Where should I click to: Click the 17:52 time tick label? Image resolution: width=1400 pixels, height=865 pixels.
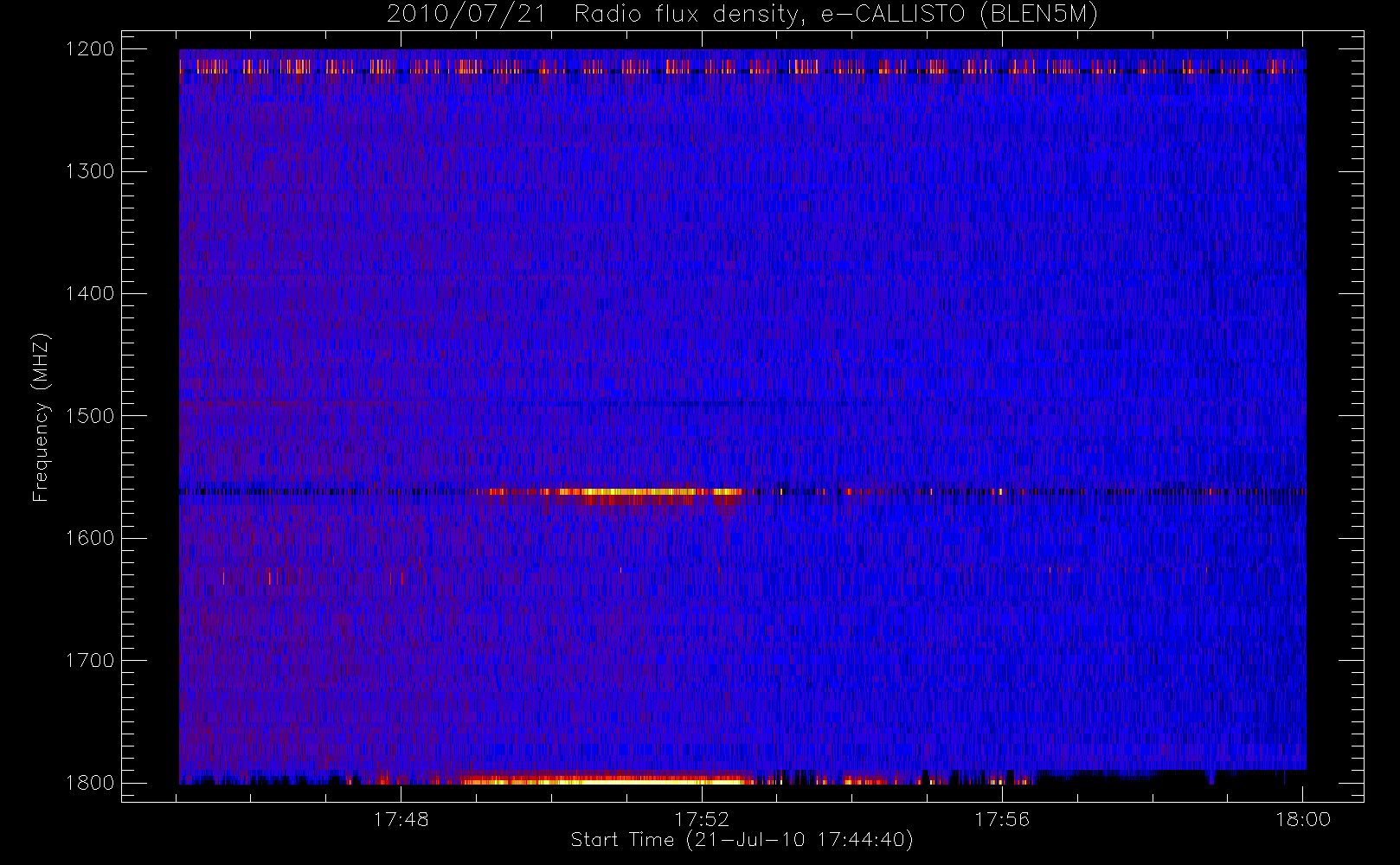point(702,819)
